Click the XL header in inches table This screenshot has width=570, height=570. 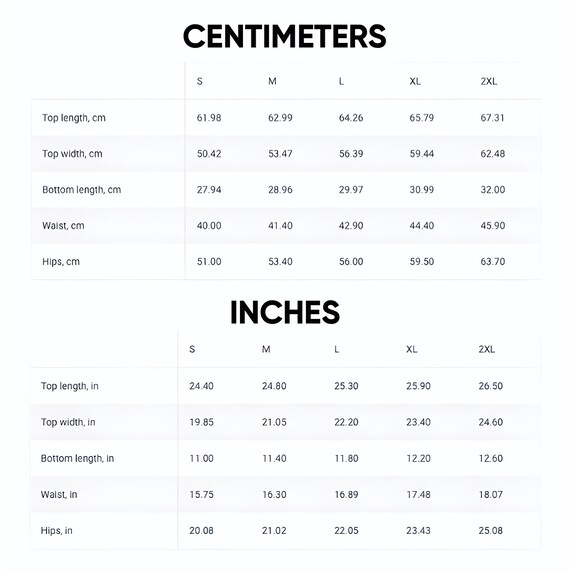[x=412, y=349]
